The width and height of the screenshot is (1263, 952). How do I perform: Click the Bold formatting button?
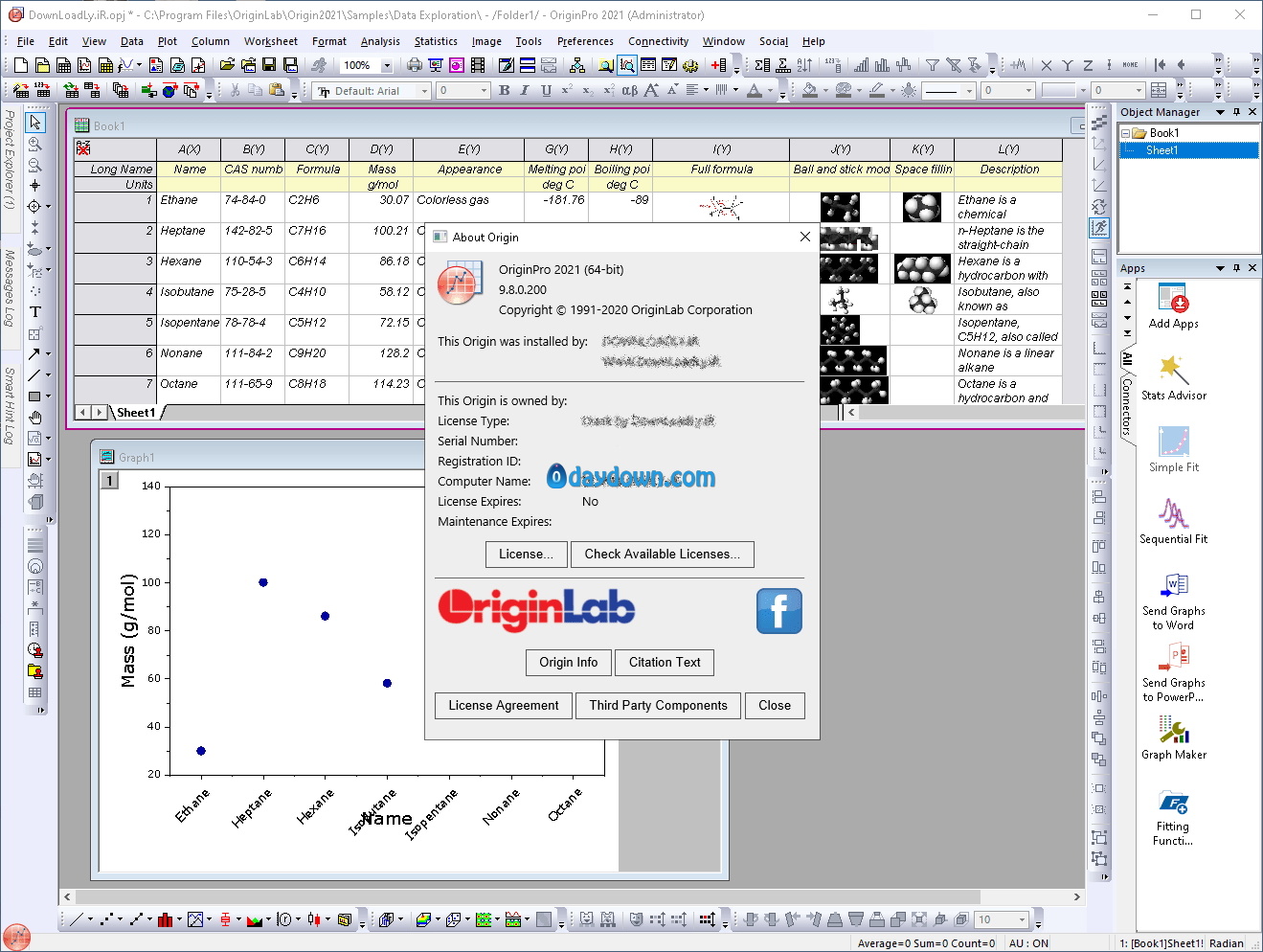pos(504,90)
